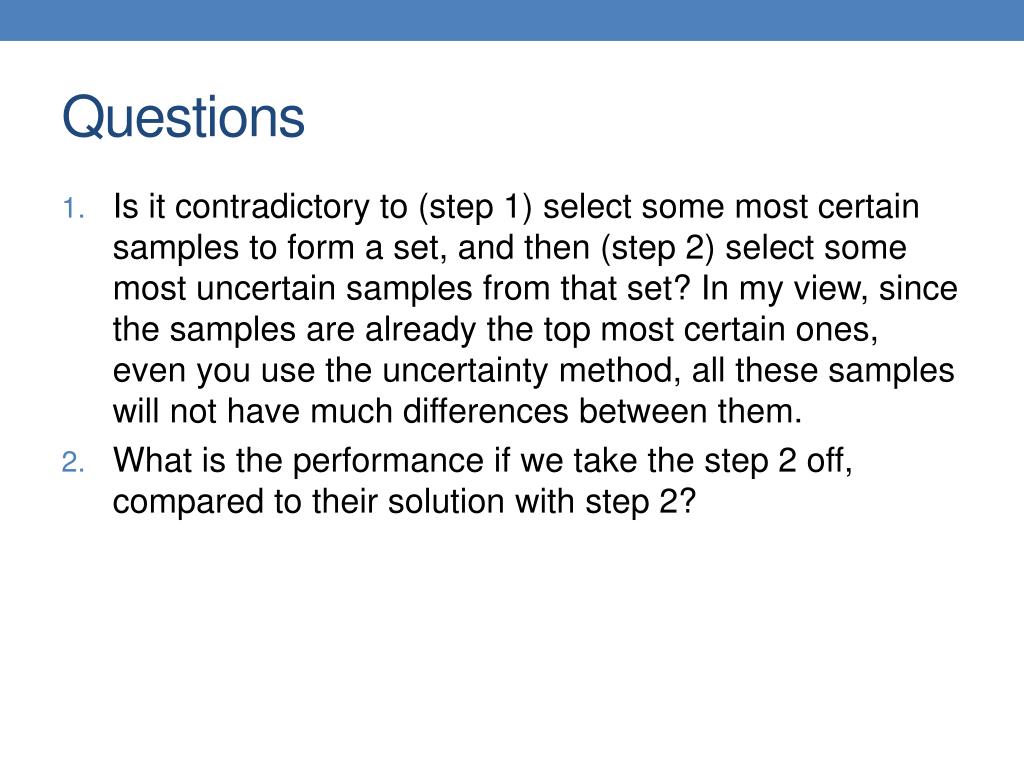
Task: Click the phrase '(step 1)'
Action: 476,207
